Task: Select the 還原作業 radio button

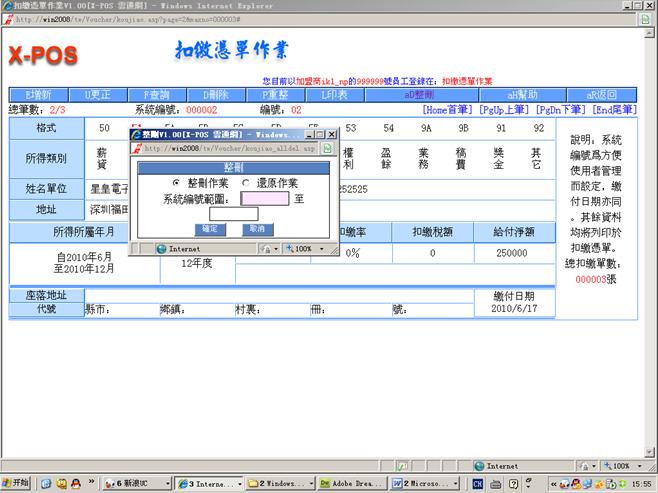Action: (245, 183)
